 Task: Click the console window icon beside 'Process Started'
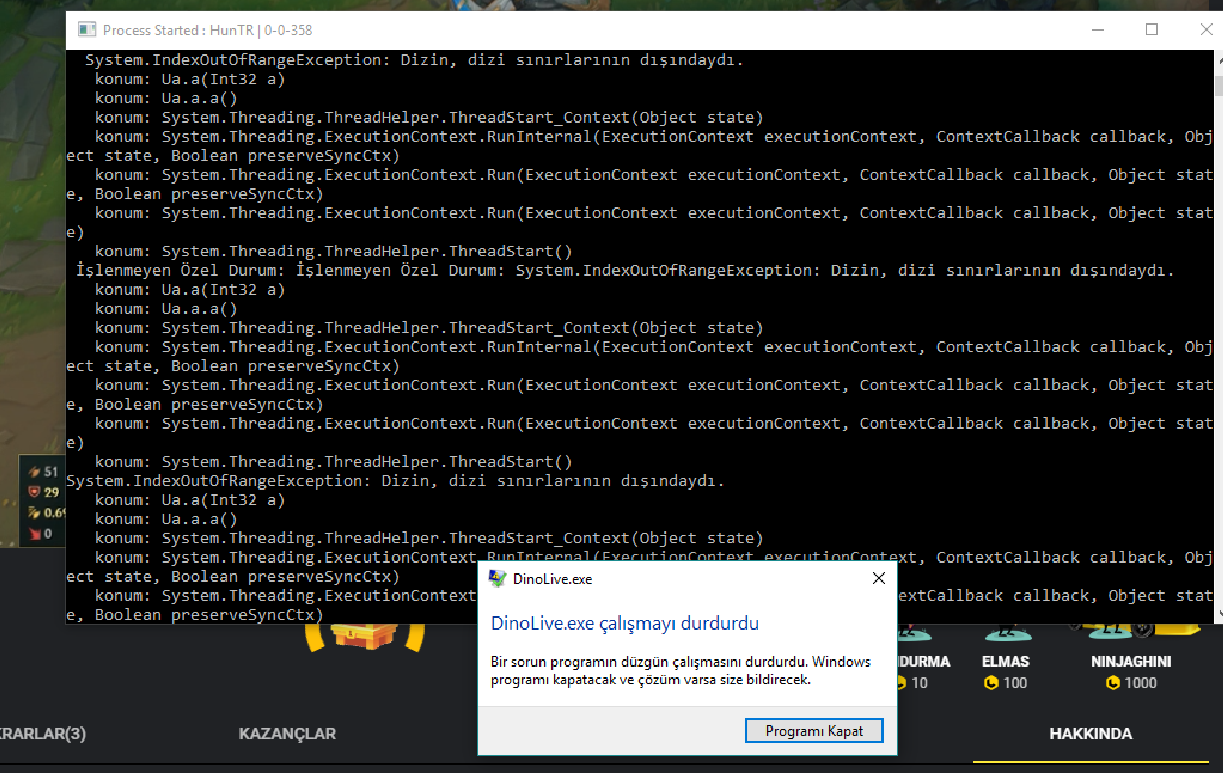point(88,30)
